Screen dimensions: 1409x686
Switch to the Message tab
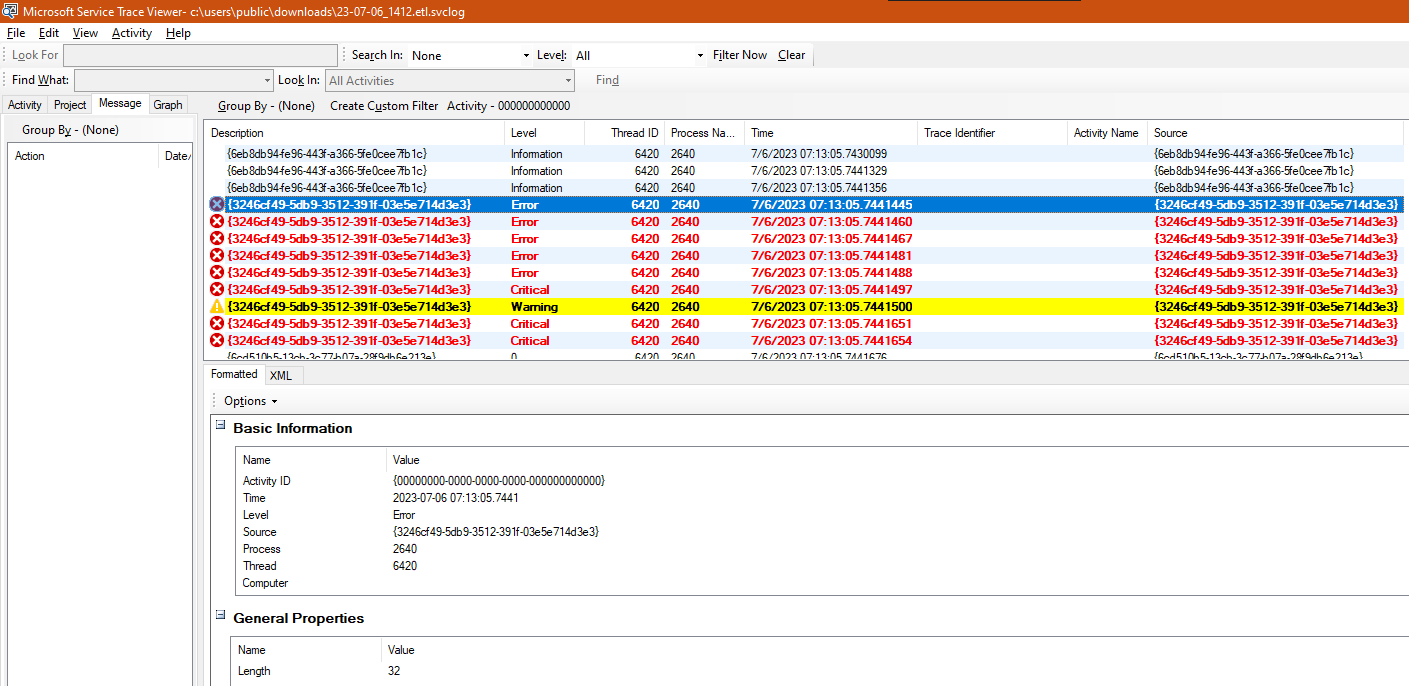click(x=120, y=104)
